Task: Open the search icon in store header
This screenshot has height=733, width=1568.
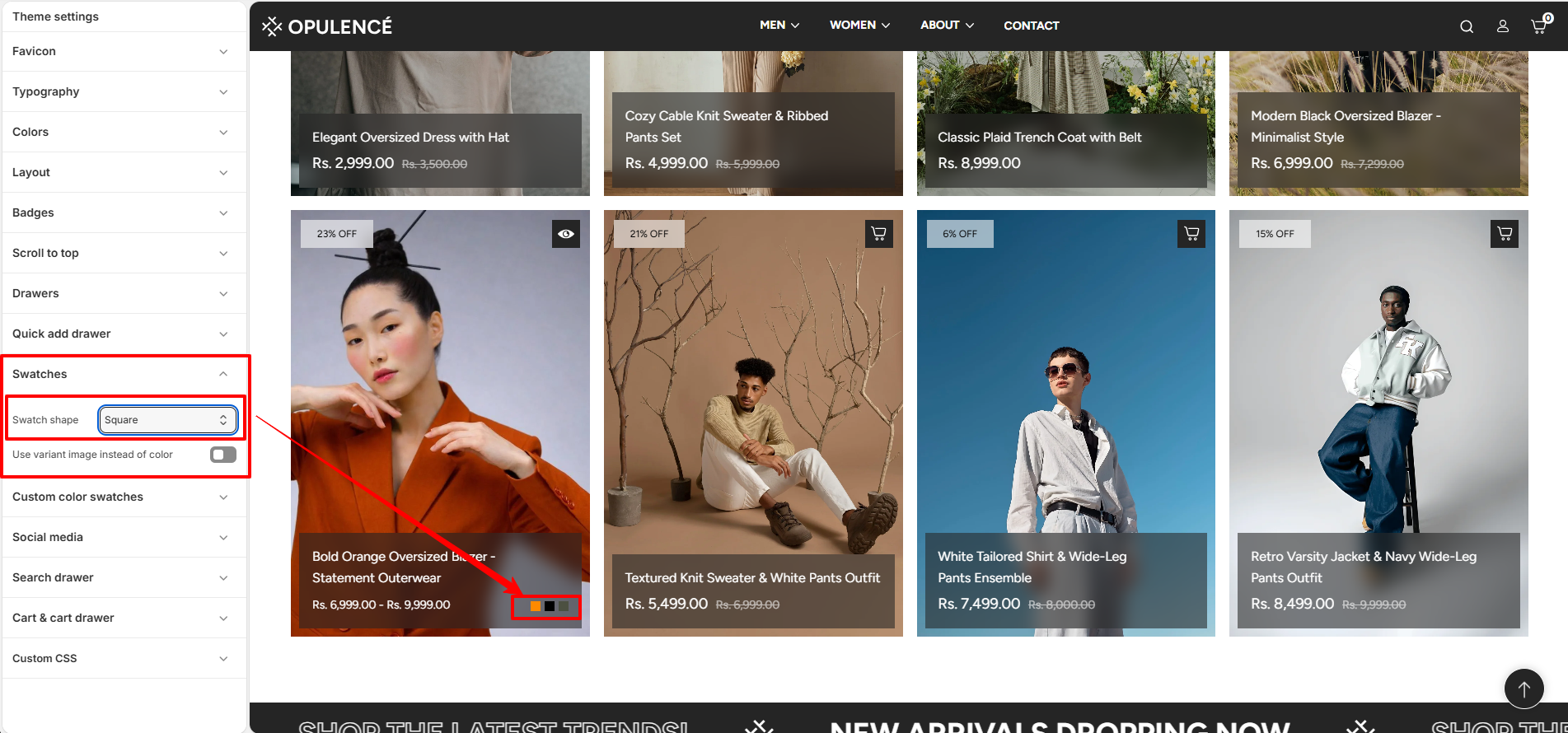Action: coord(1467,26)
